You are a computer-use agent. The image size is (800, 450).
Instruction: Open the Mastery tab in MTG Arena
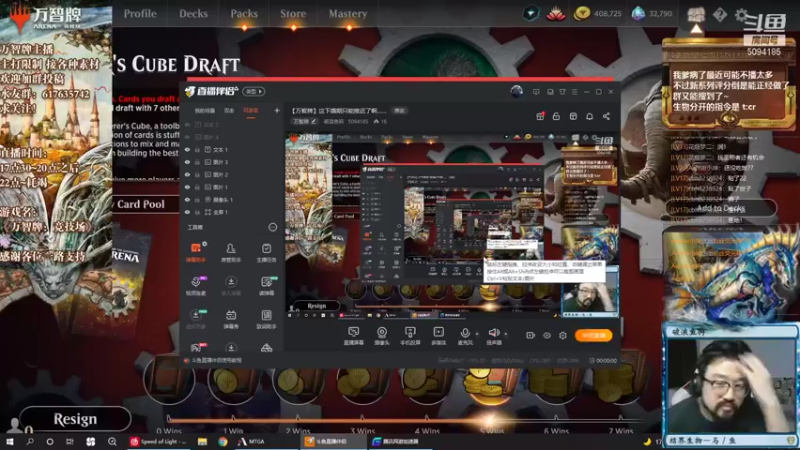[x=348, y=14]
